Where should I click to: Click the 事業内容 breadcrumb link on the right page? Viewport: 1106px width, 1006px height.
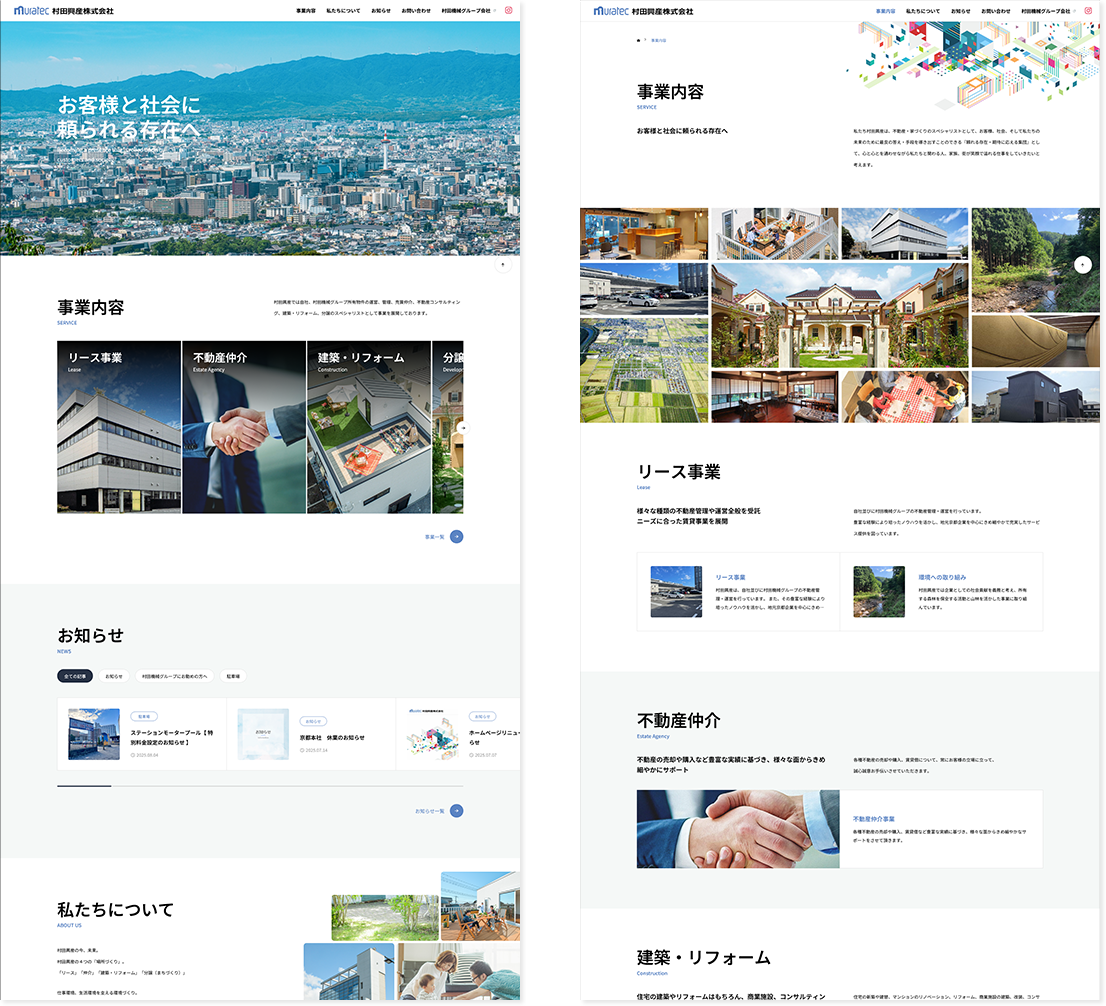coord(658,40)
